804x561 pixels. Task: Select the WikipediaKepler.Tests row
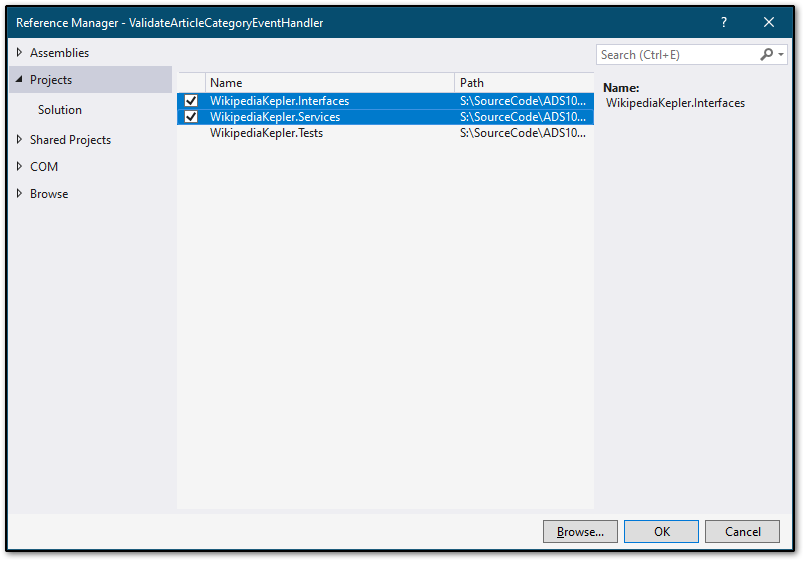pyautogui.click(x=386, y=133)
